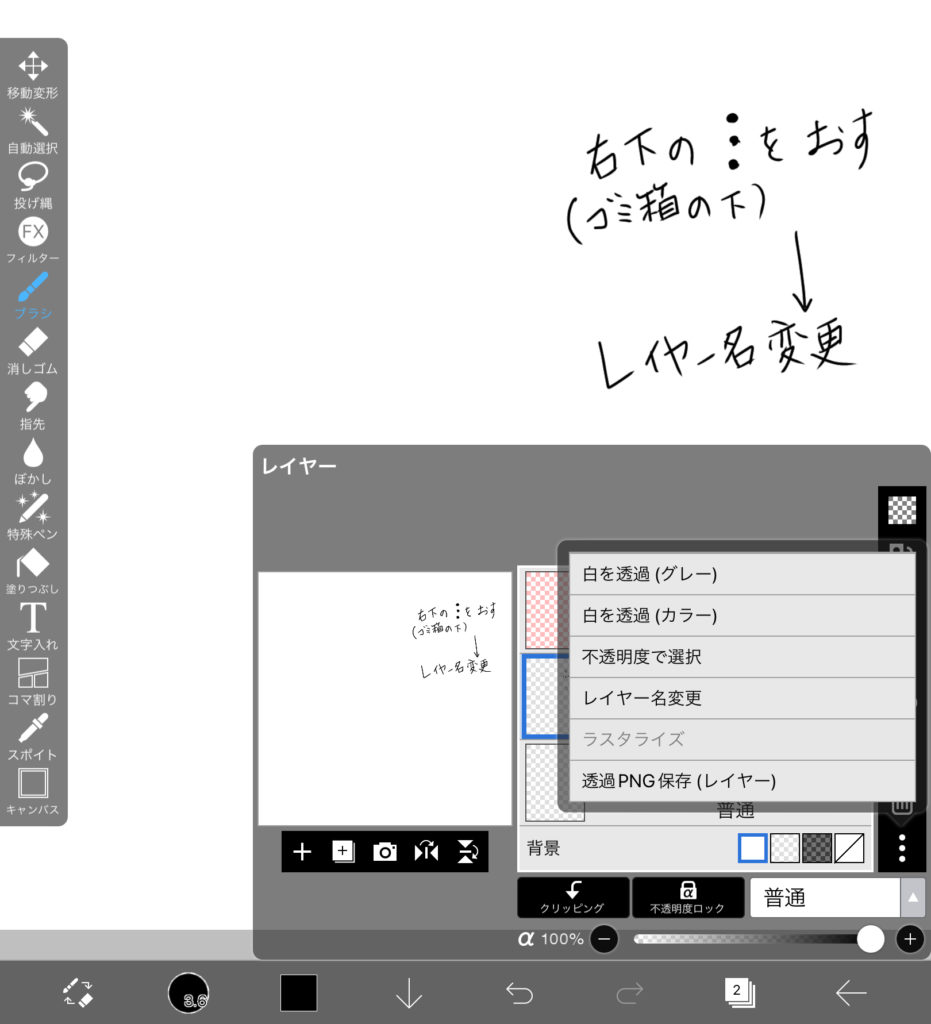Screen dimensions: 931x1024
Task: Select the 塗りつぶし bucket fill tool
Action: [x=33, y=571]
